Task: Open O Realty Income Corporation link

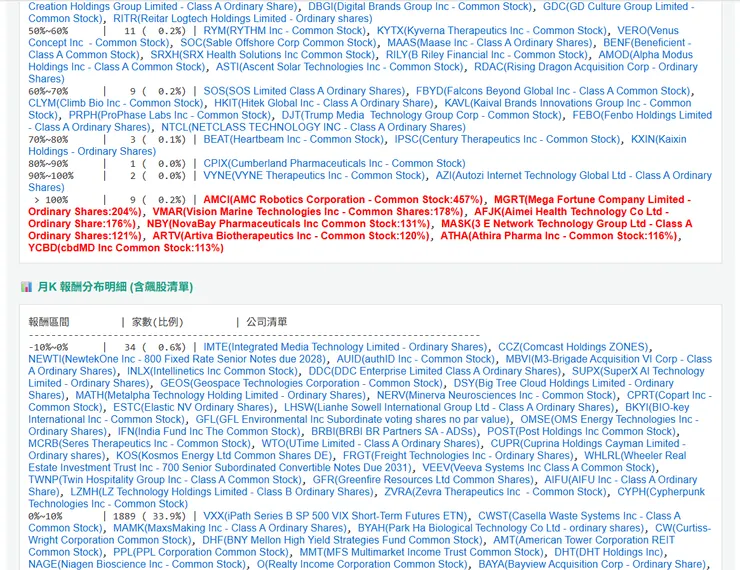Action: pyautogui.click(x=362, y=564)
